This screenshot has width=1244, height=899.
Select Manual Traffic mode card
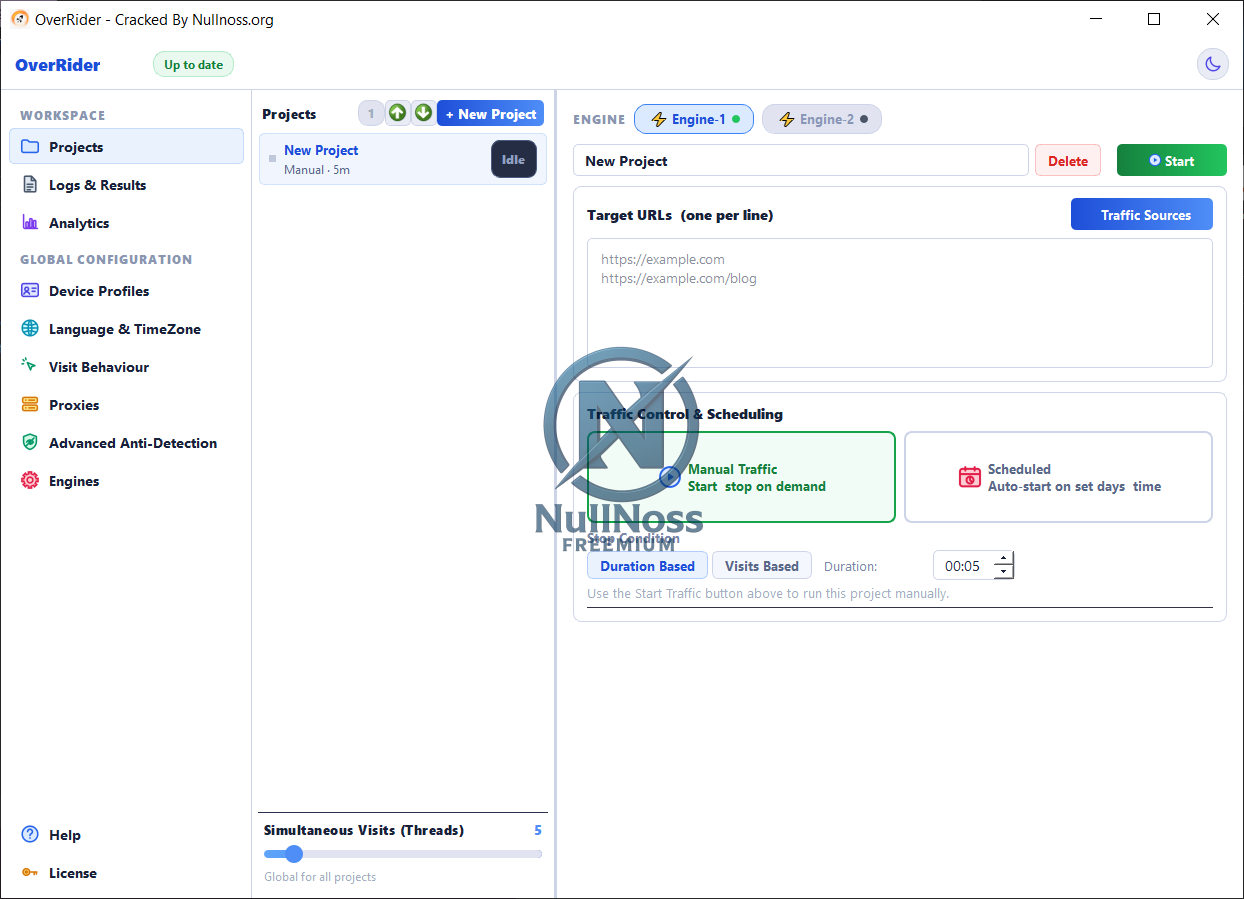(741, 477)
